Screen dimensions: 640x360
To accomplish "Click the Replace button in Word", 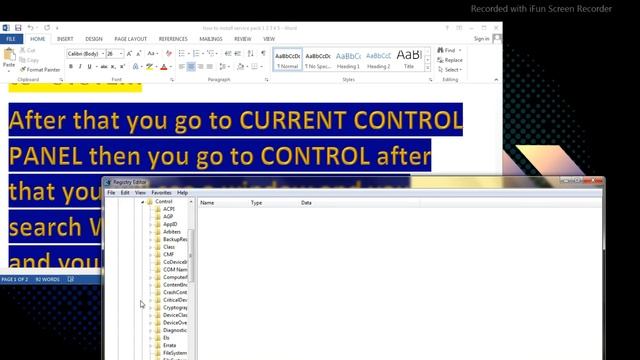I will (450, 60).
